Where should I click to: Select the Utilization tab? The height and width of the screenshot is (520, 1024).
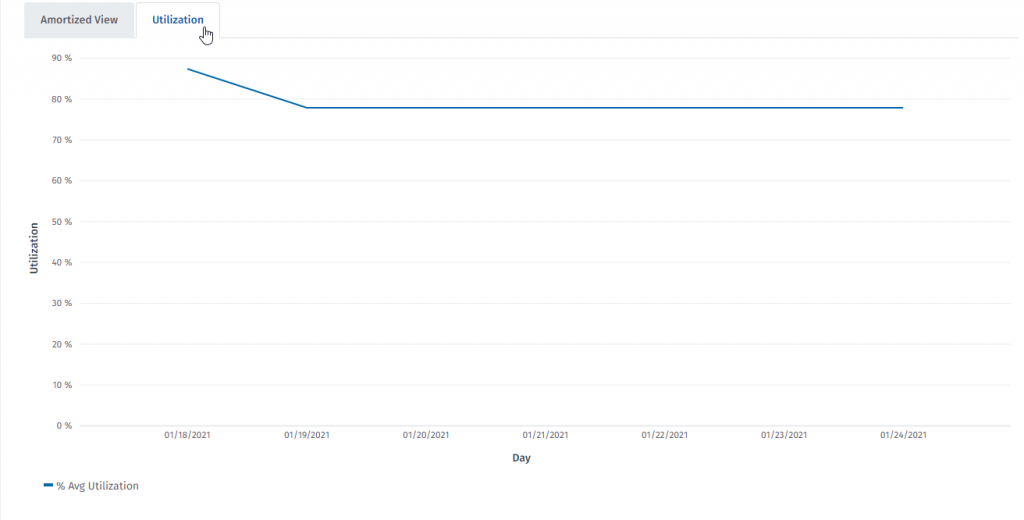pos(178,20)
